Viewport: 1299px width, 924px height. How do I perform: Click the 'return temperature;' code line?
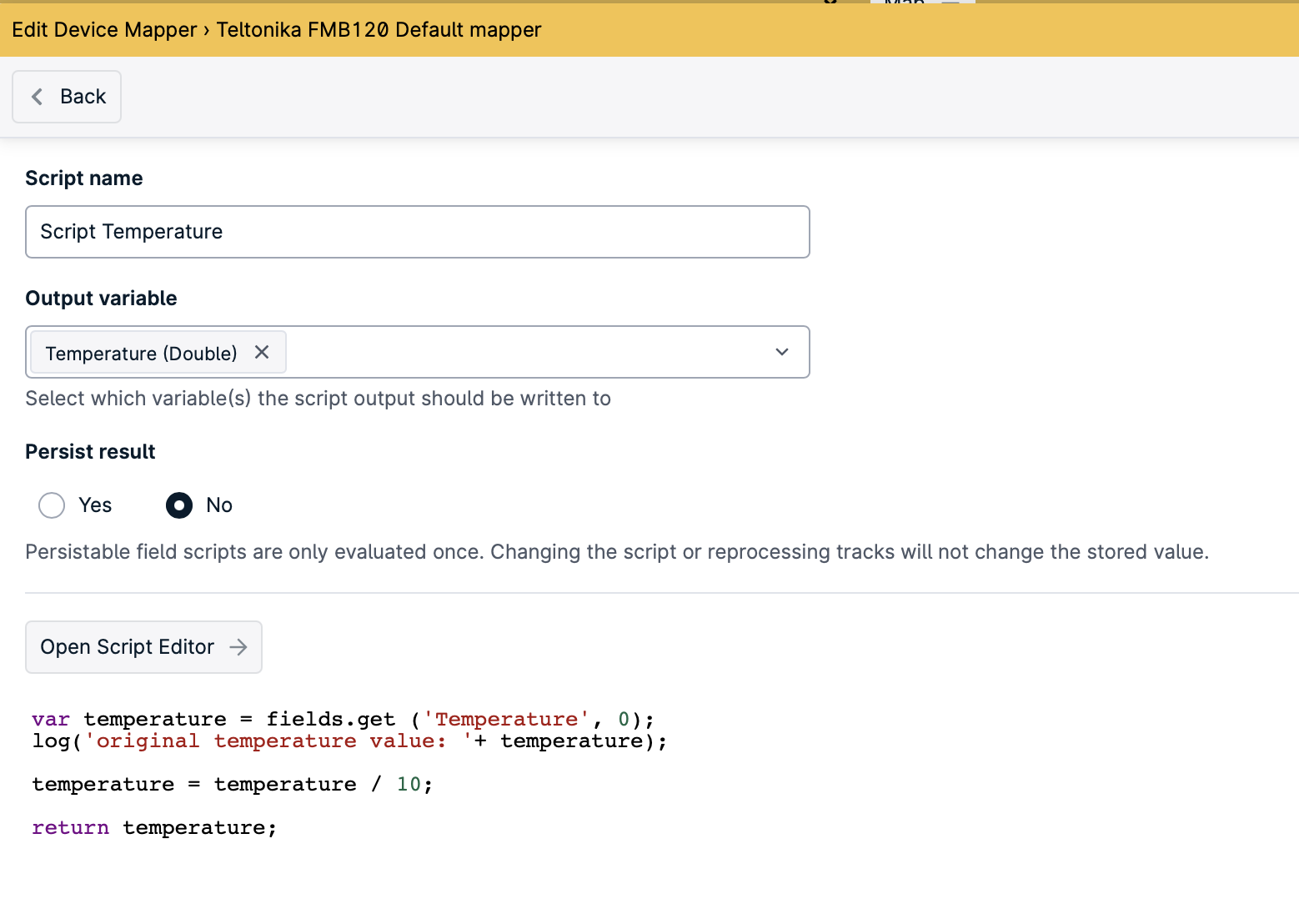point(154,827)
